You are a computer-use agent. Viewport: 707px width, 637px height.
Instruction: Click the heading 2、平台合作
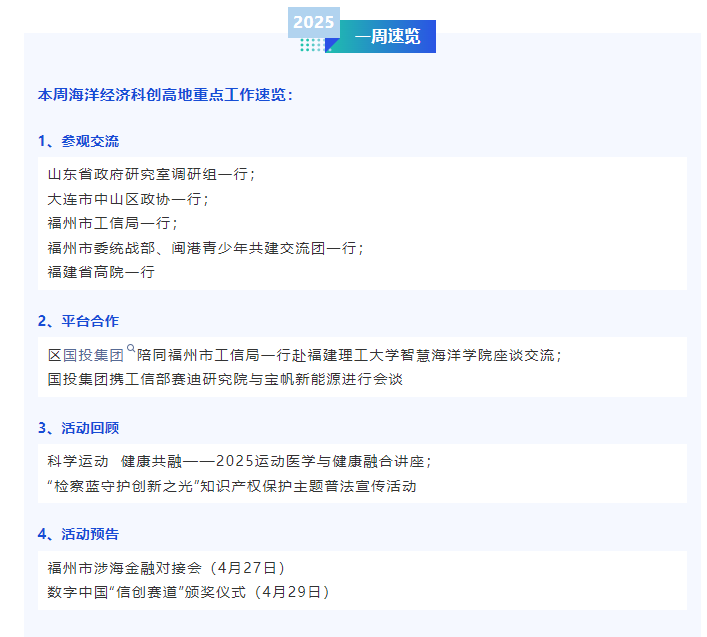coord(78,321)
